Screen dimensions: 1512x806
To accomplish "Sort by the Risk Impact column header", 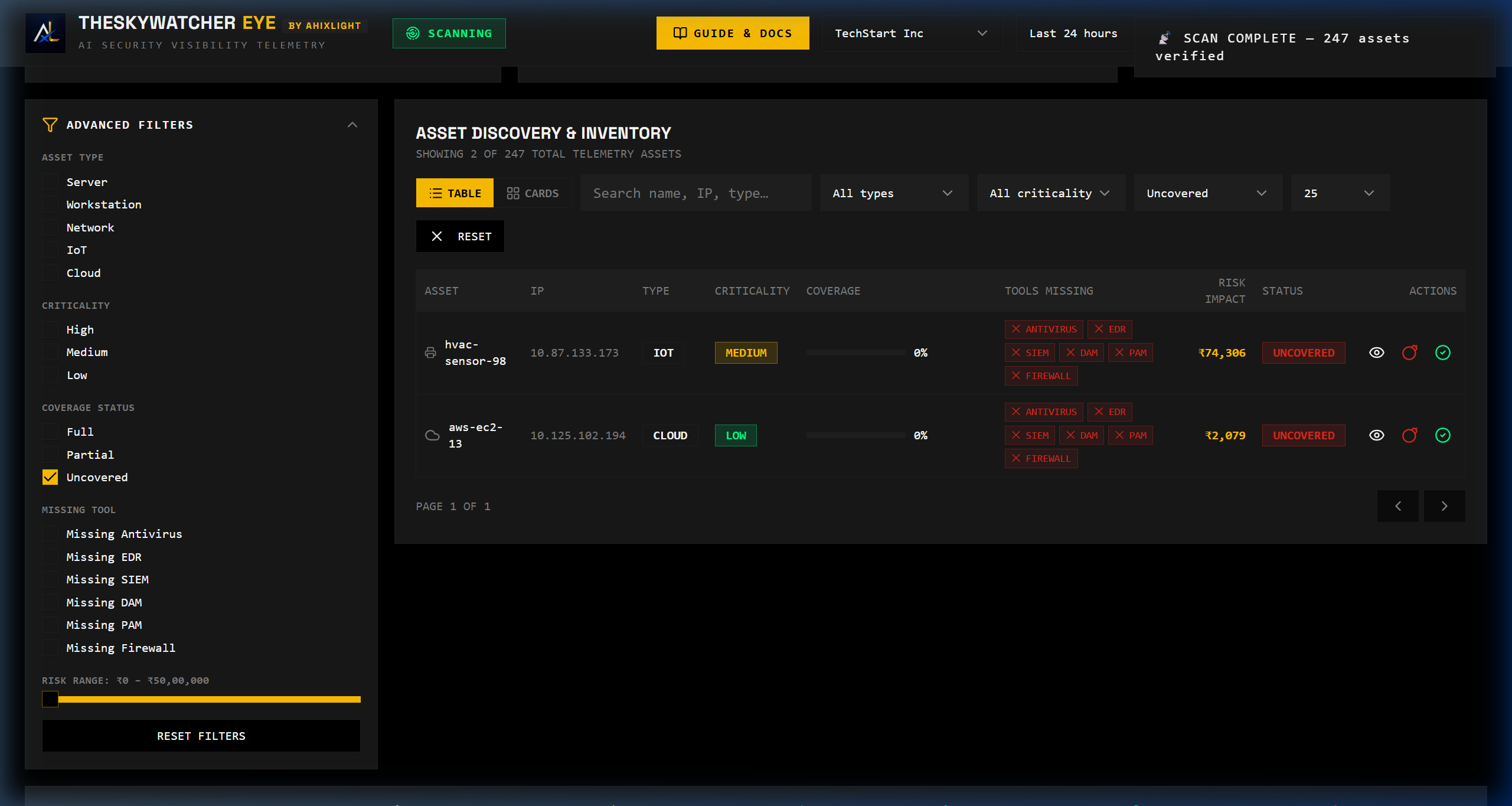I will coord(1225,291).
